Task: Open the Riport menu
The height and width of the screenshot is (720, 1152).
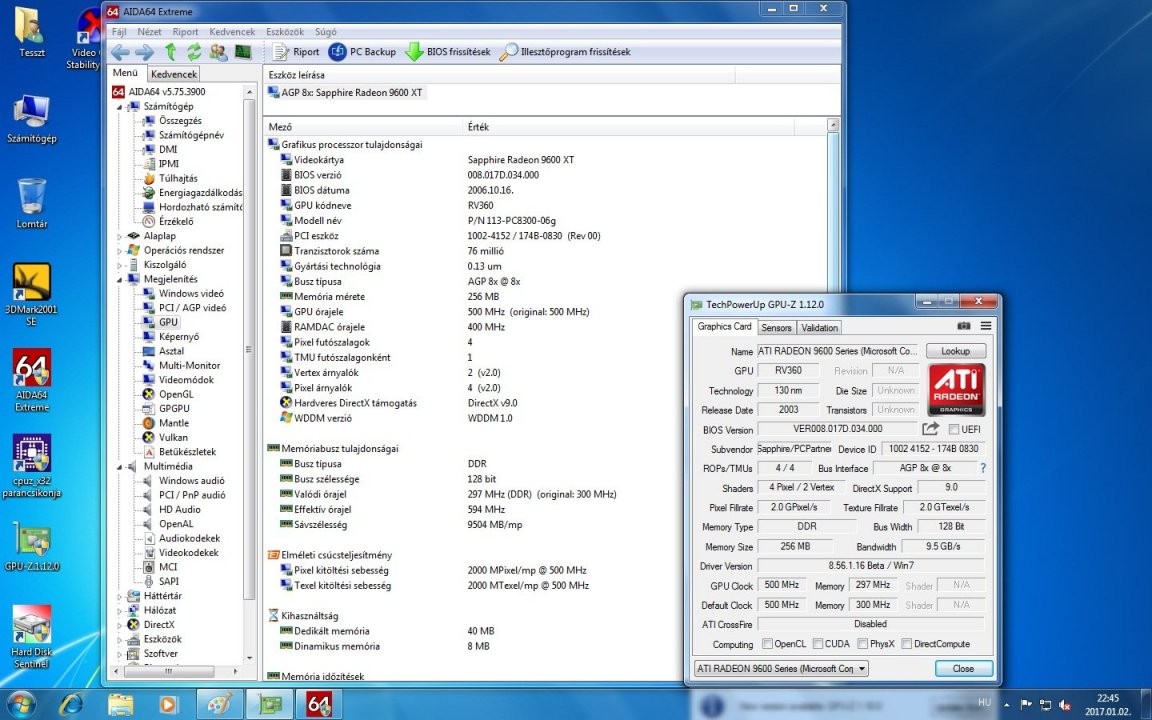Action: point(185,32)
